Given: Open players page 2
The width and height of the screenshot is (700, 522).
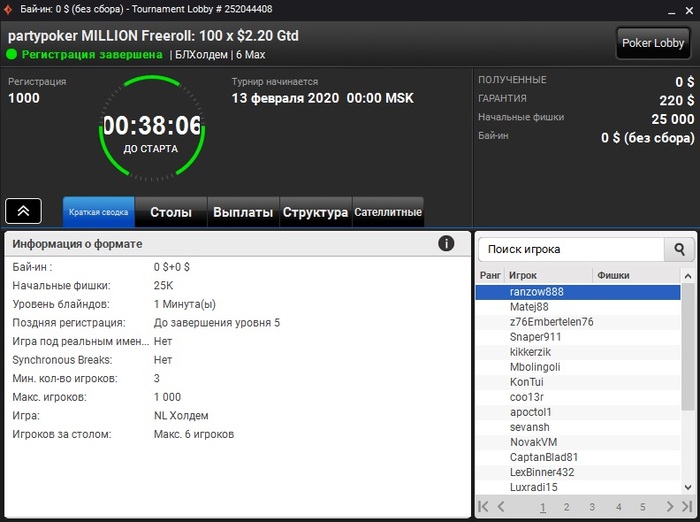Looking at the screenshot, I should coord(567,507).
